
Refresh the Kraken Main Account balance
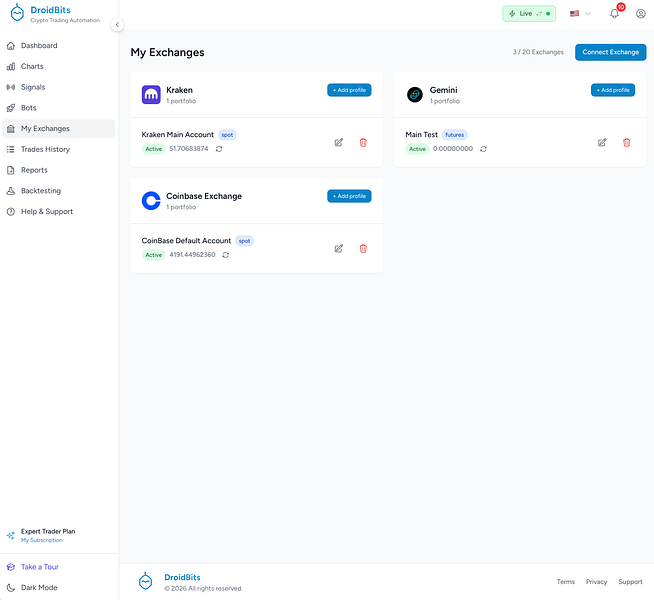pyautogui.click(x=219, y=149)
